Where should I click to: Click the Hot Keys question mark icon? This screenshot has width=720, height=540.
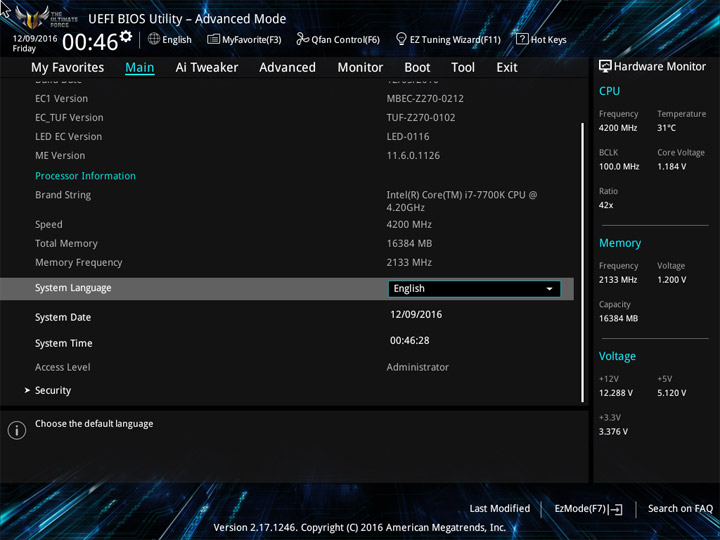click(x=522, y=39)
